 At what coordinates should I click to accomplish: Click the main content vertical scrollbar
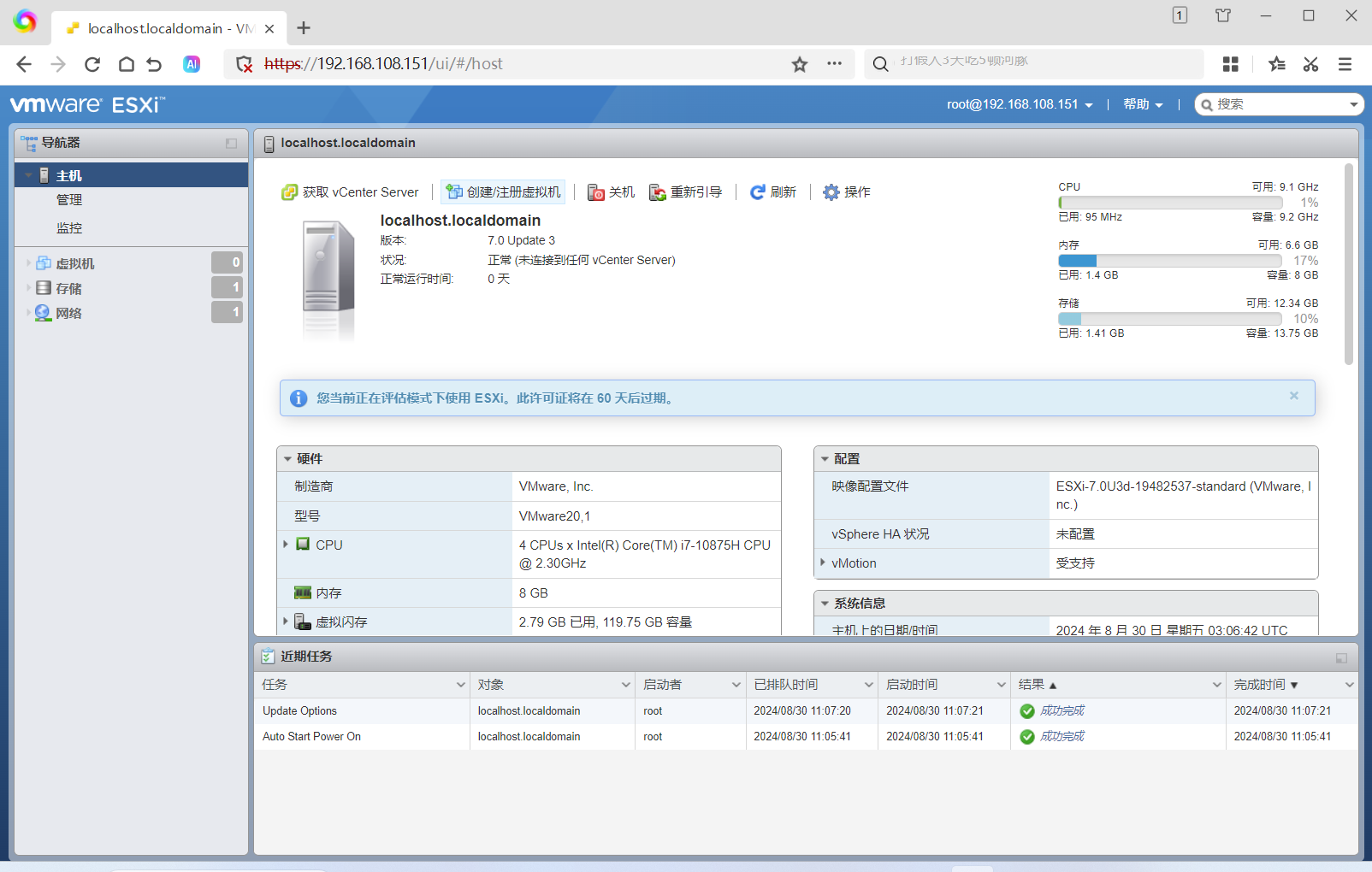(1349, 263)
